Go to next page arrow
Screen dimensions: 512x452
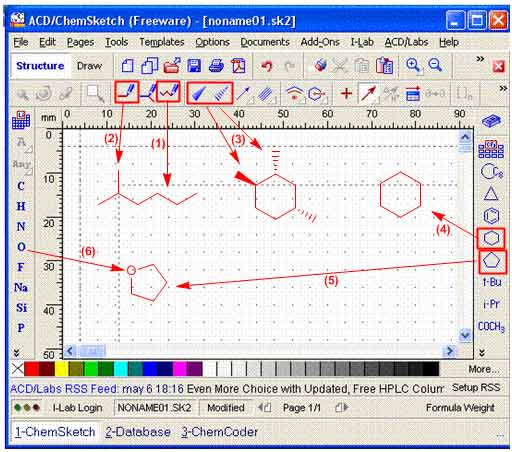click(342, 408)
